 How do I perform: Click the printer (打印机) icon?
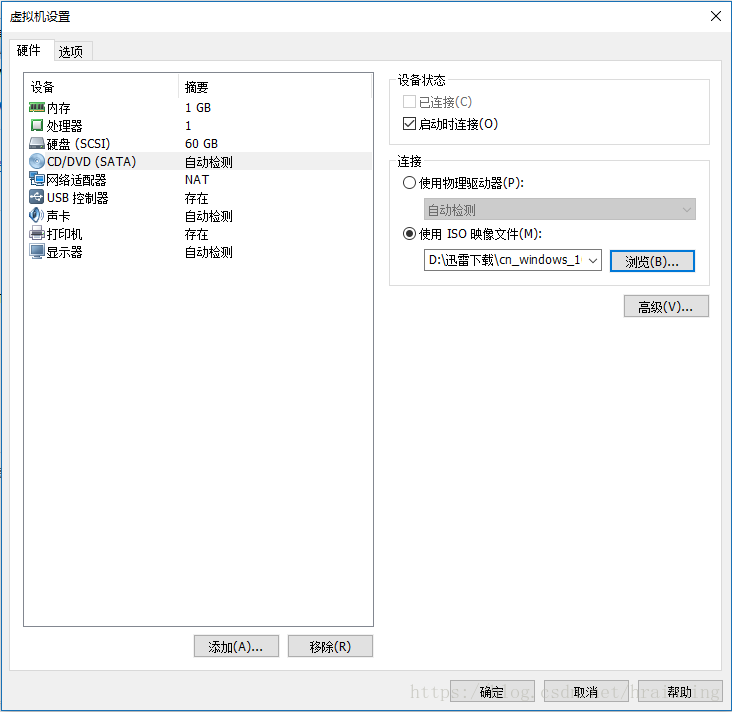coord(37,234)
